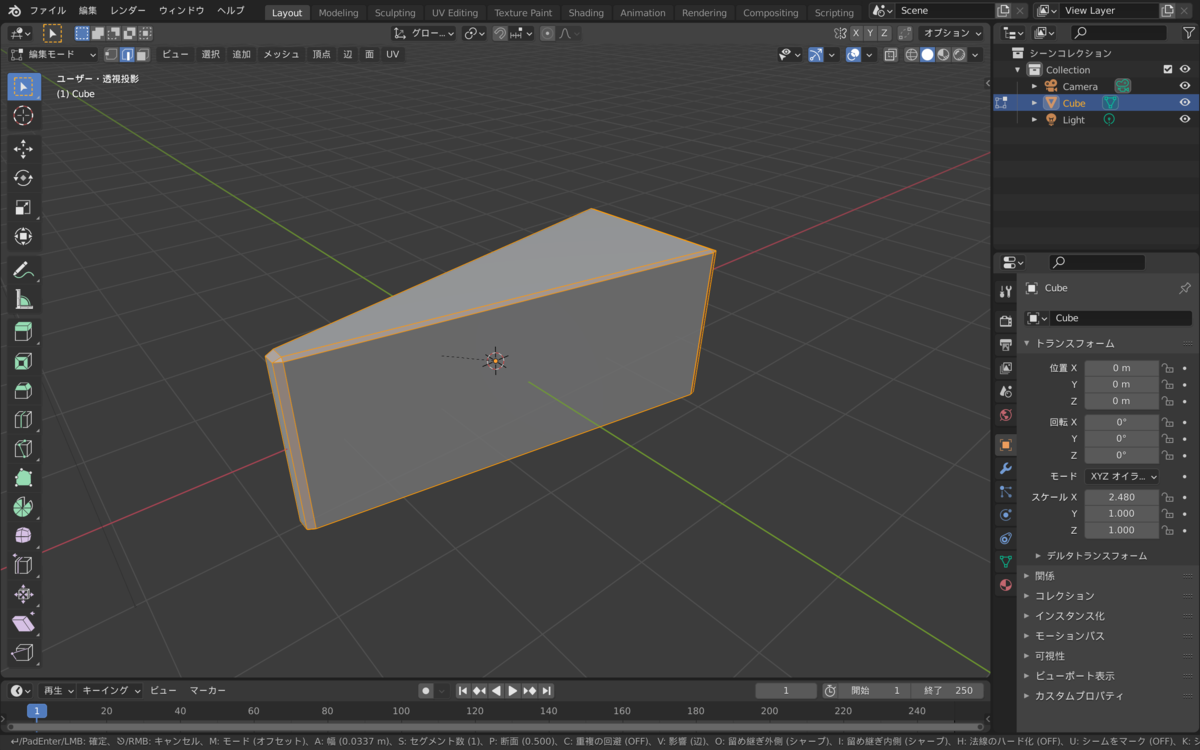Open the キーイング popover
Image resolution: width=1200 pixels, height=750 pixels.
pyautogui.click(x=111, y=690)
